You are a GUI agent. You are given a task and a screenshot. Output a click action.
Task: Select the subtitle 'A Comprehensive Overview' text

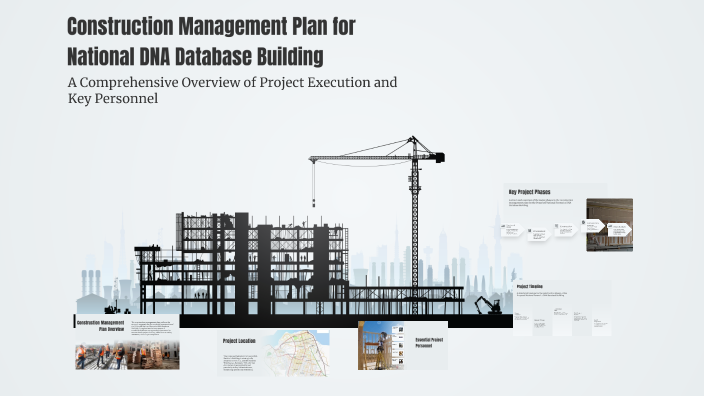[x=232, y=90]
